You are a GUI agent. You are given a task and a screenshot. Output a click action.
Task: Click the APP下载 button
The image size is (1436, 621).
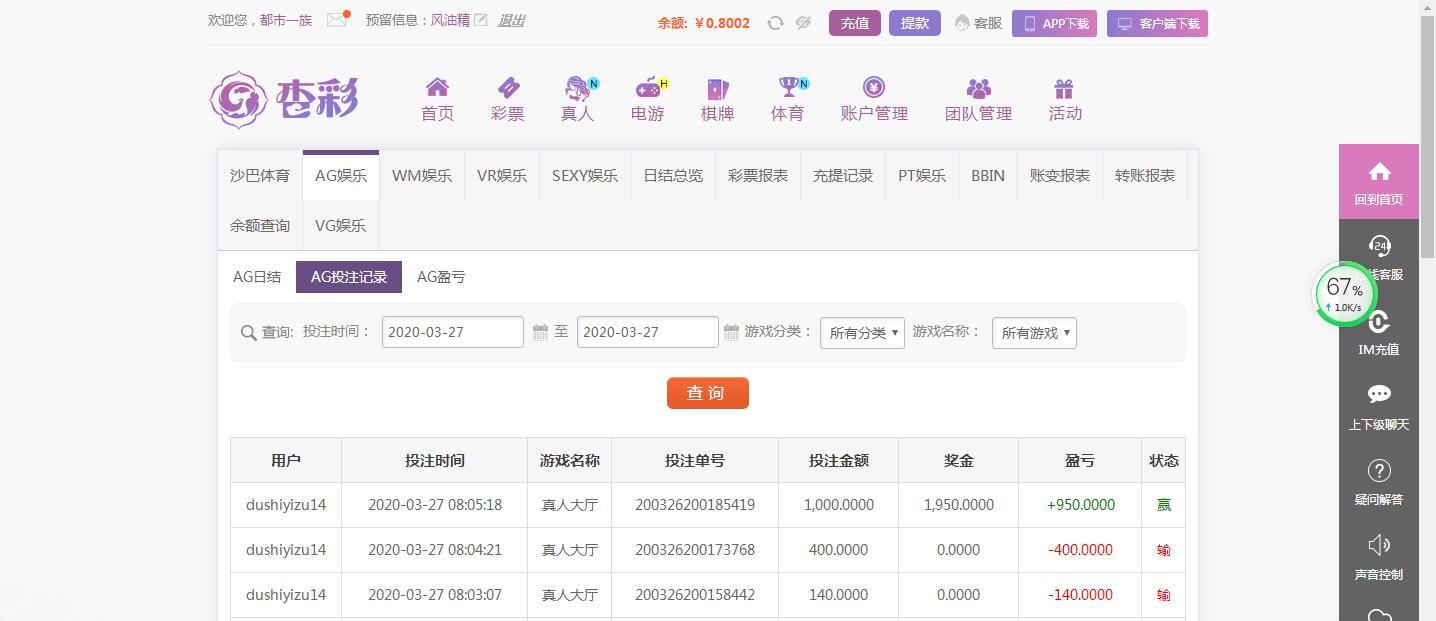1054,23
